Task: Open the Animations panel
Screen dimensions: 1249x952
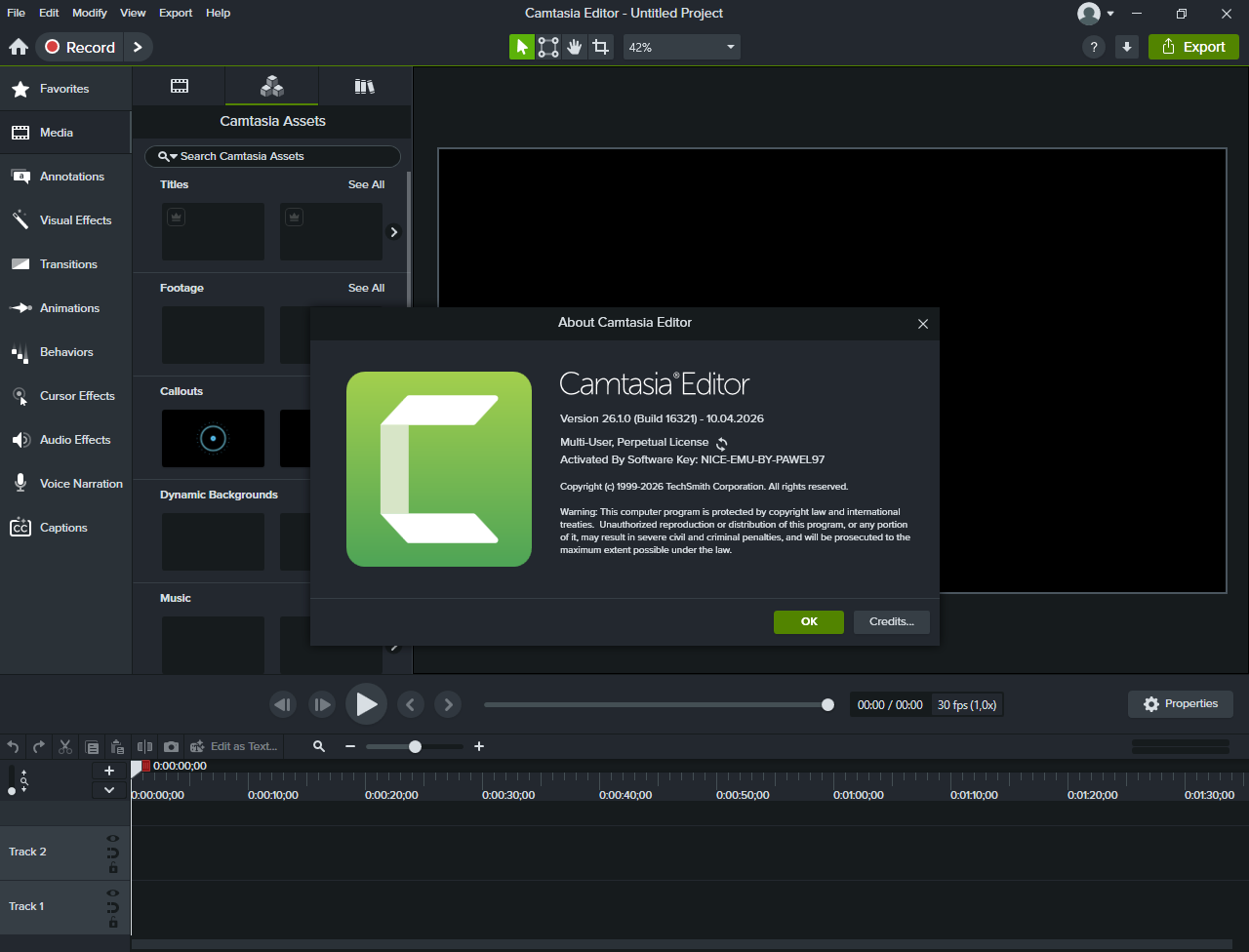Action: click(65, 308)
